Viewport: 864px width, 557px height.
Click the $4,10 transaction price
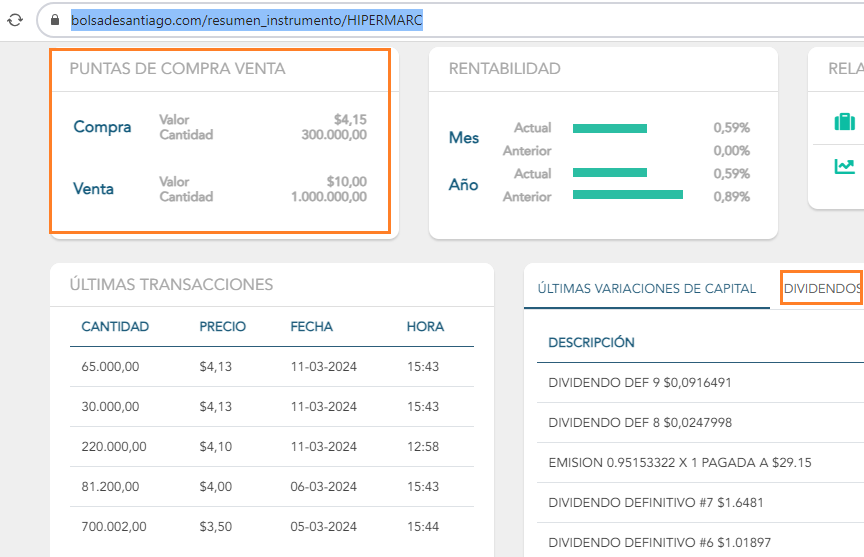[x=215, y=447]
